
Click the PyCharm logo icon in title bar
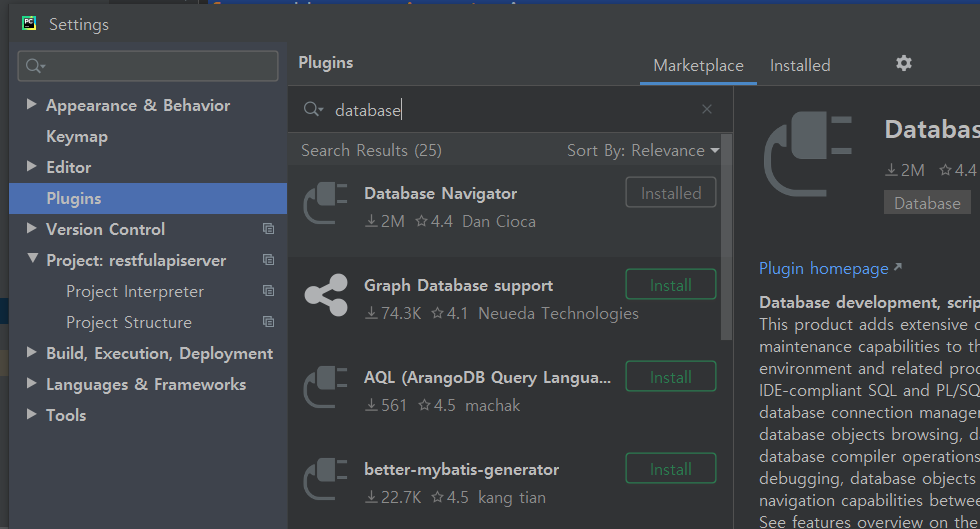29,24
